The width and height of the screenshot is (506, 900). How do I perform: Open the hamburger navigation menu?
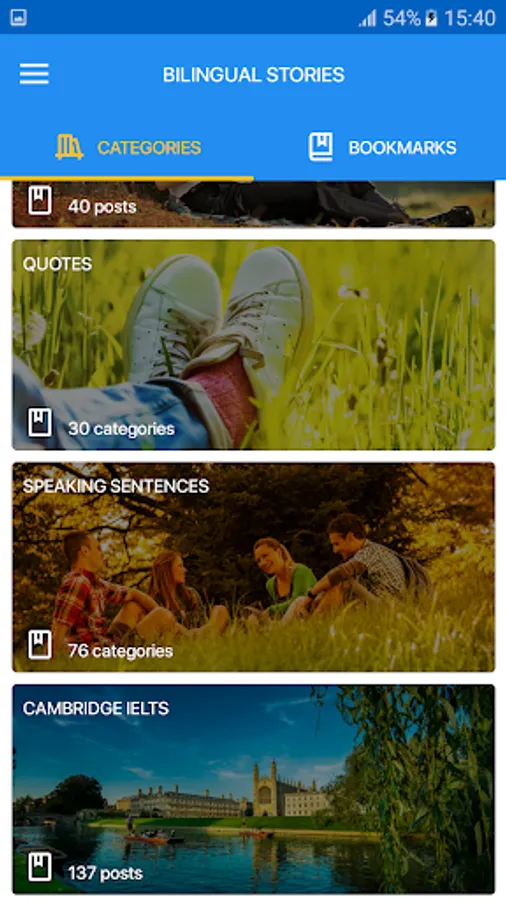point(34,74)
